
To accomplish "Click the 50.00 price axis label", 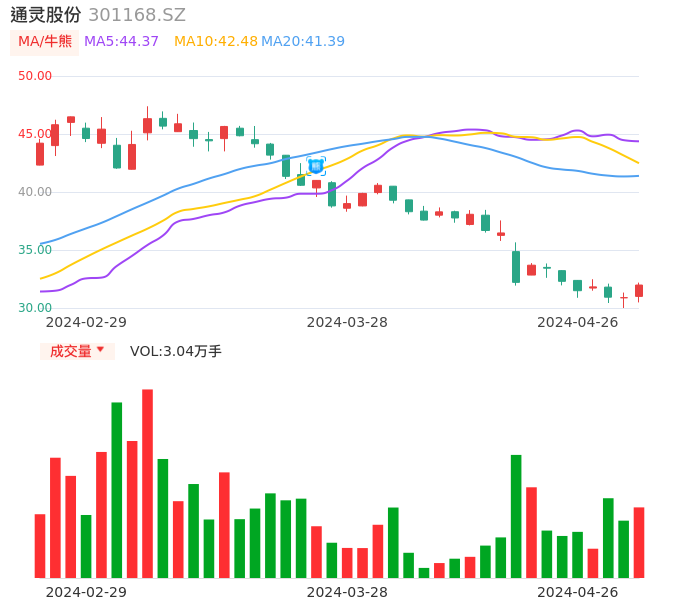I will tap(35, 76).
